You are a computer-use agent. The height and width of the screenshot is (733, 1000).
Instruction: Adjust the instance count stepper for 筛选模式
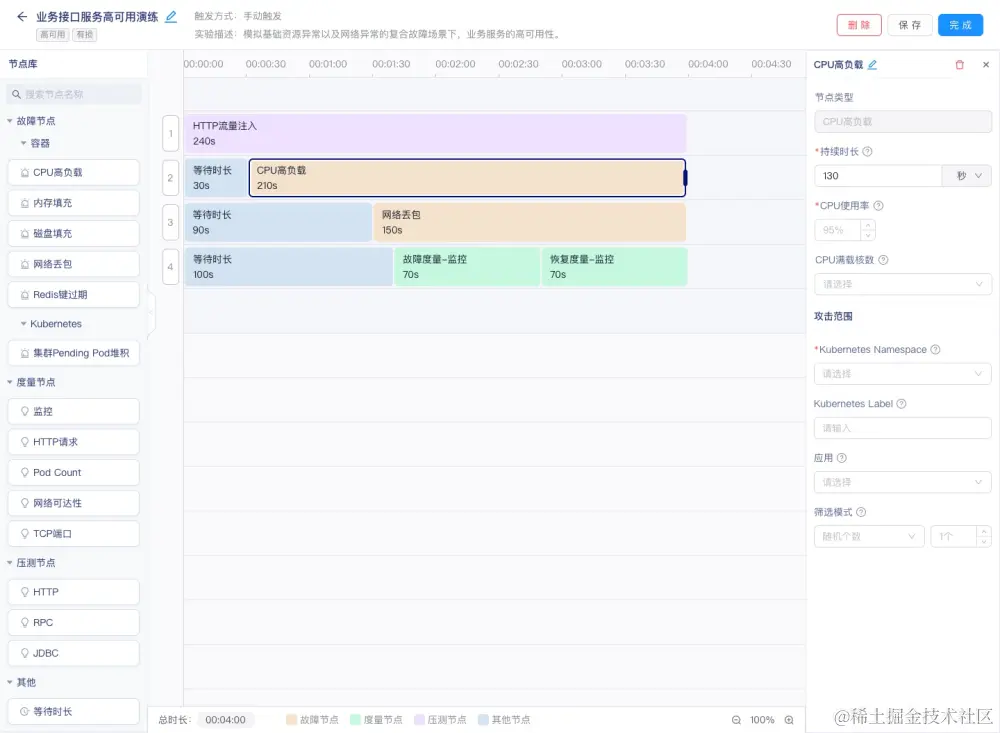pyautogui.click(x=983, y=537)
